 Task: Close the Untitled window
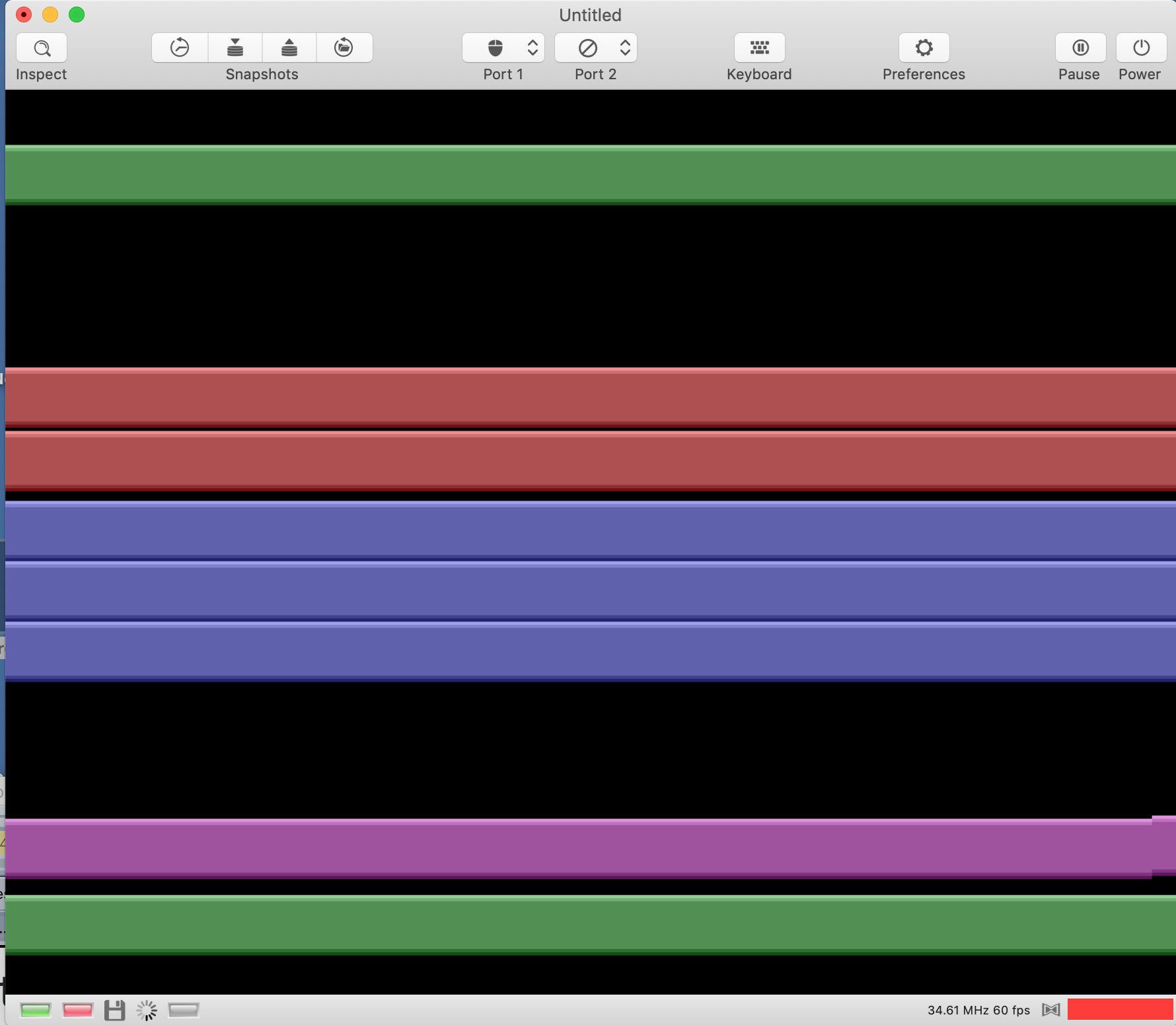(x=24, y=15)
